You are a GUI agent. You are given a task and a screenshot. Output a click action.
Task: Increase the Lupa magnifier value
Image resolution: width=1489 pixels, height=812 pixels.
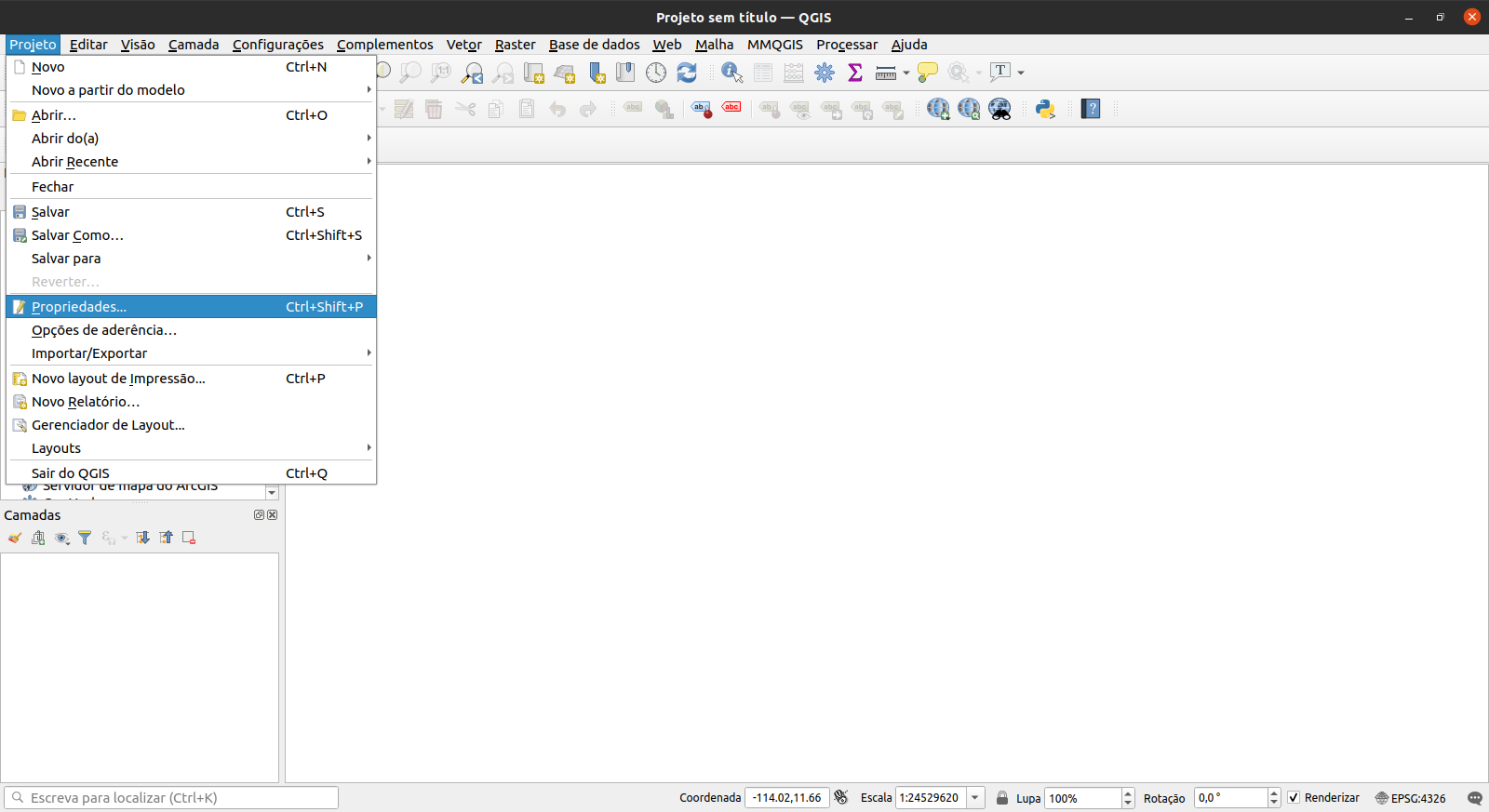1128,793
